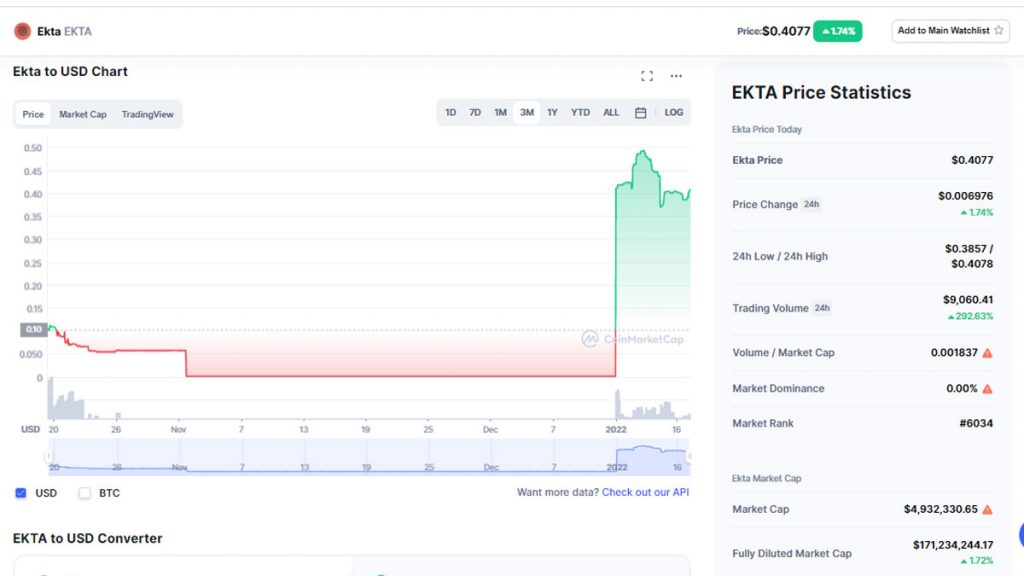Select the ALL time range

tap(611, 112)
